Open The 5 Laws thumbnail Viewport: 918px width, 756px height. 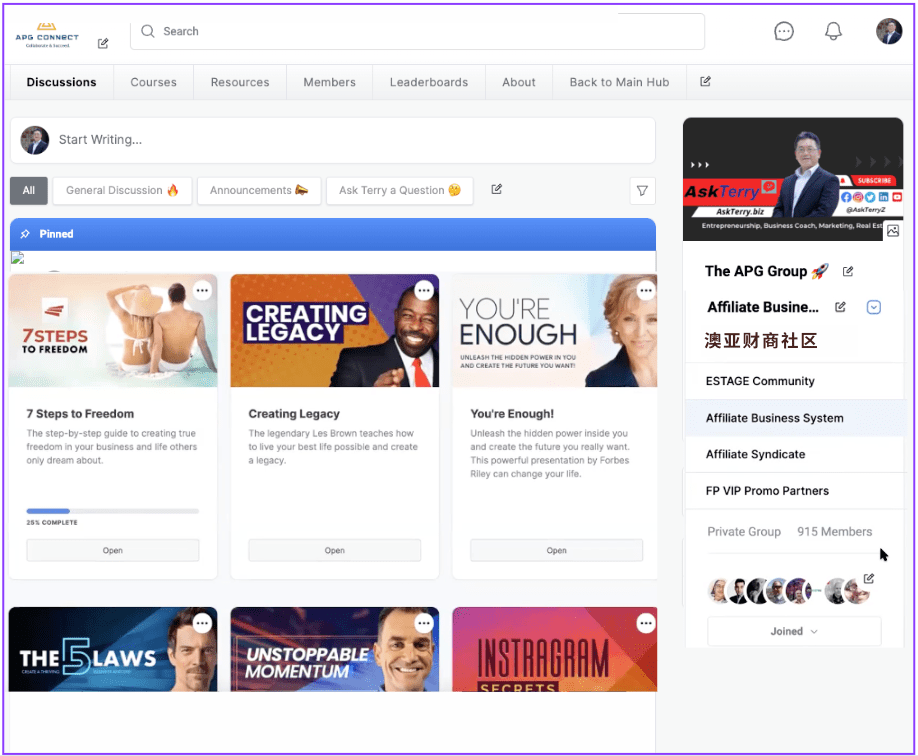click(x=113, y=649)
